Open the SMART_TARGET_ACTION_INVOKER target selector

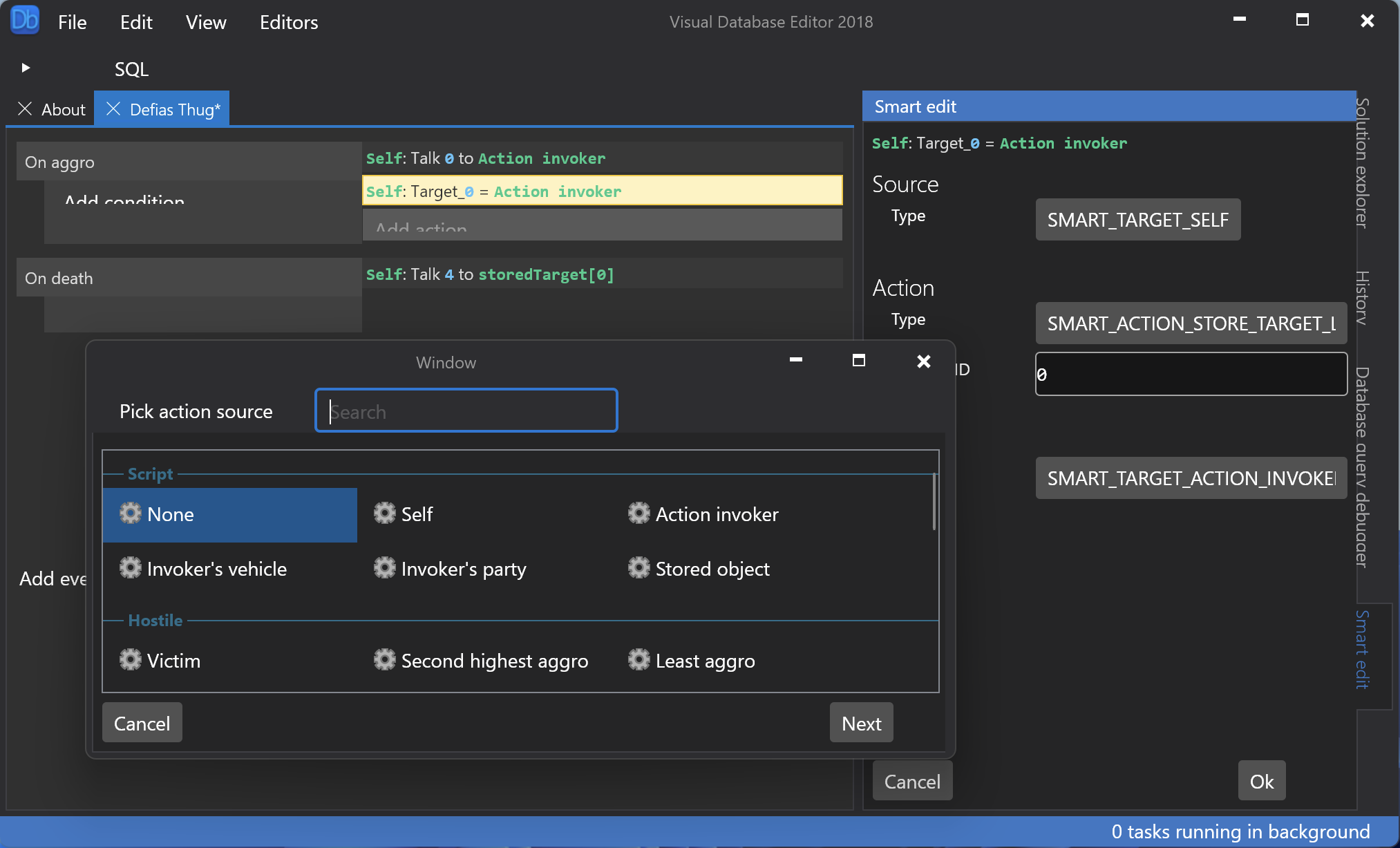[x=1190, y=478]
